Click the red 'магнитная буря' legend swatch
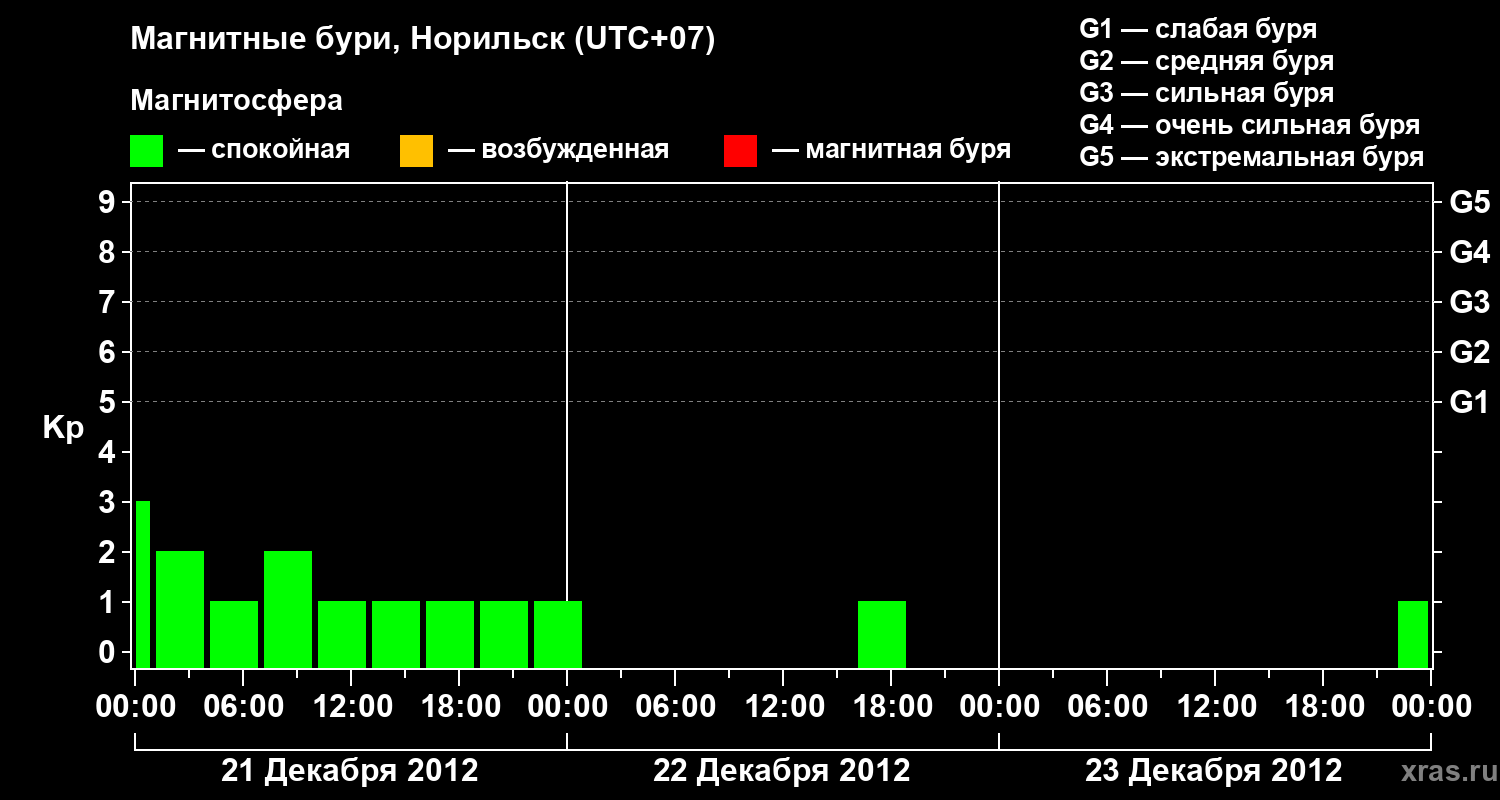The height and width of the screenshot is (800, 1500). tap(740, 151)
